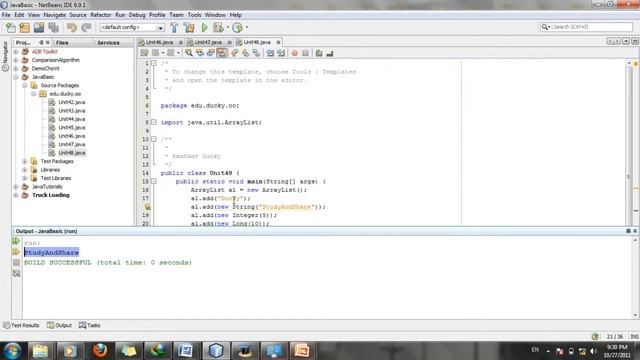The height and width of the screenshot is (360, 640).
Task: Click the editor Find Selection magnifier icon
Action: click(189, 53)
